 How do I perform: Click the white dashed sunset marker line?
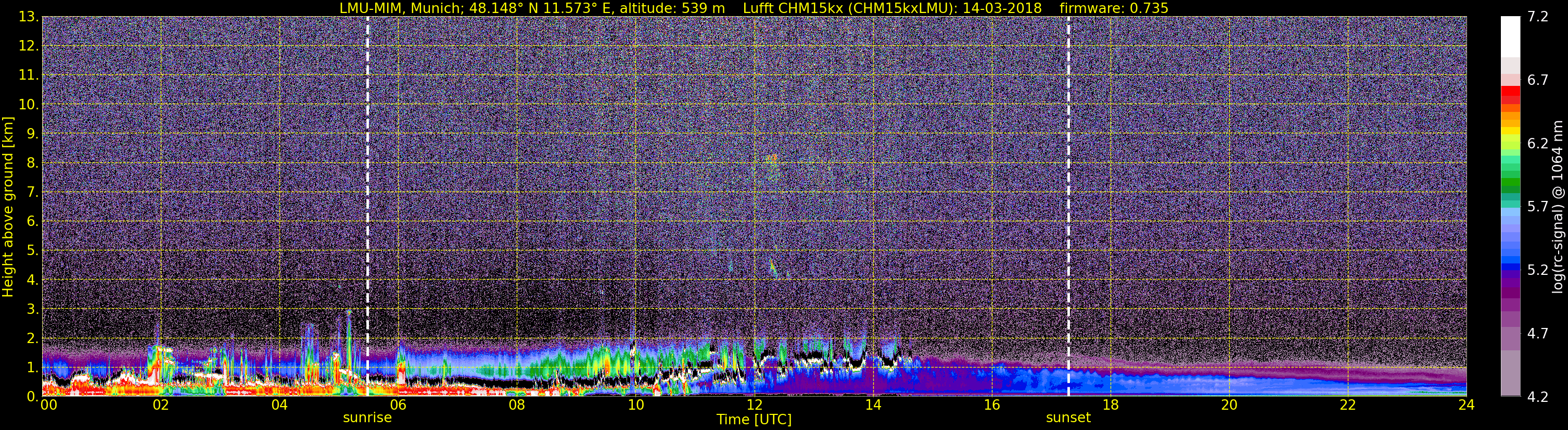tap(1068, 206)
